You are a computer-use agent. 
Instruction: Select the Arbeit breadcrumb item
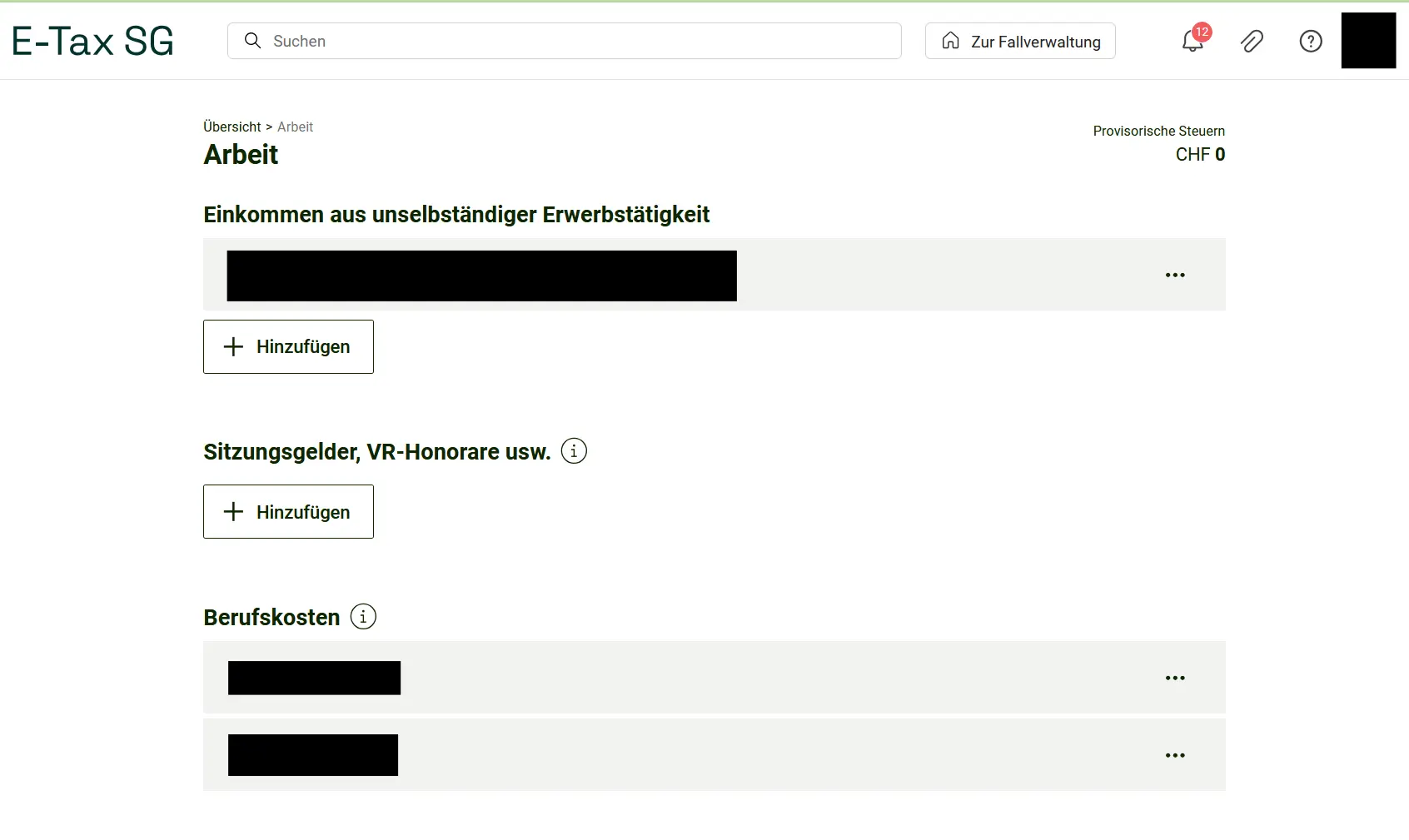pyautogui.click(x=295, y=127)
